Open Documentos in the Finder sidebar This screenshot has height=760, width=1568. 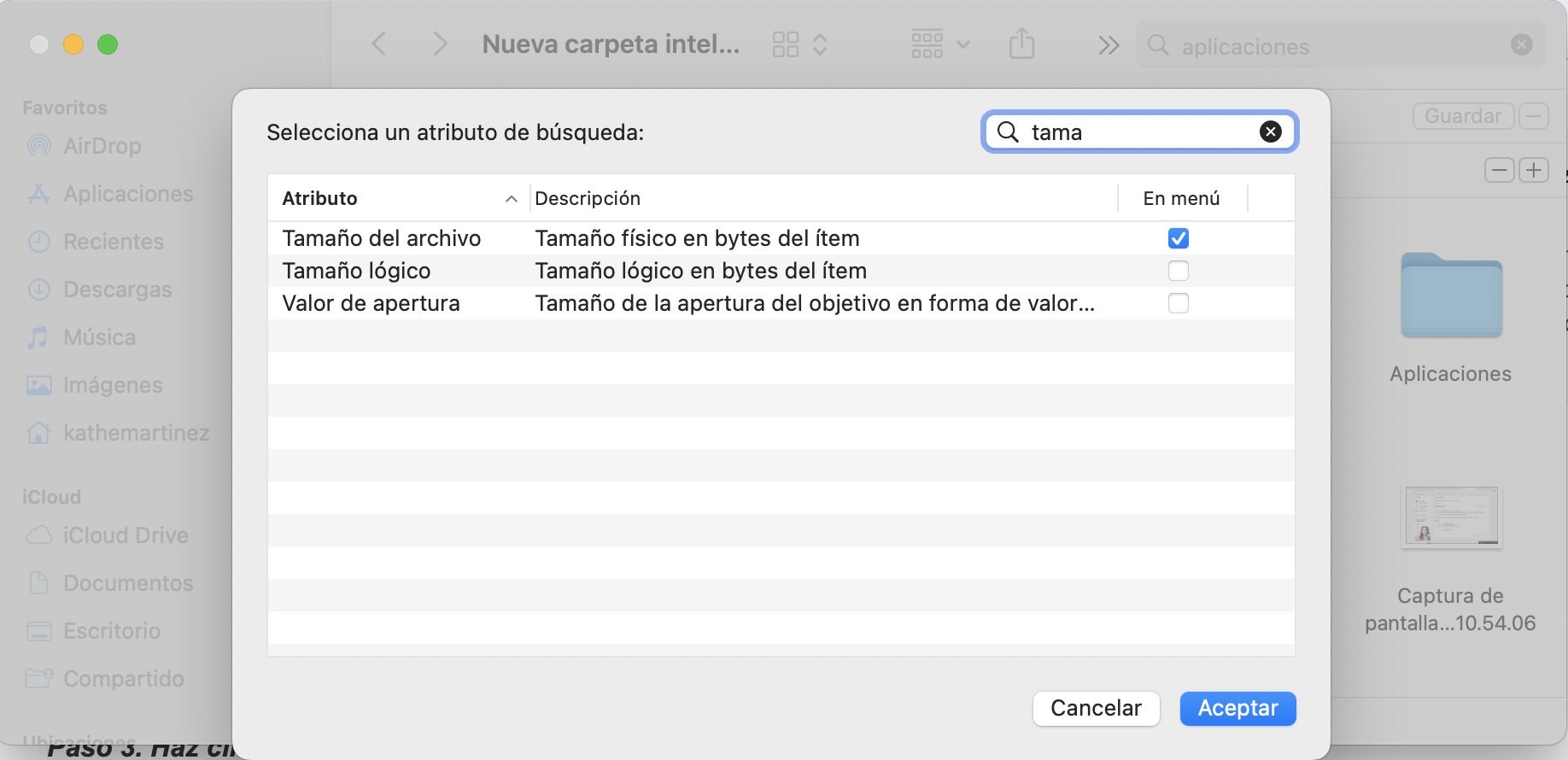click(110, 583)
